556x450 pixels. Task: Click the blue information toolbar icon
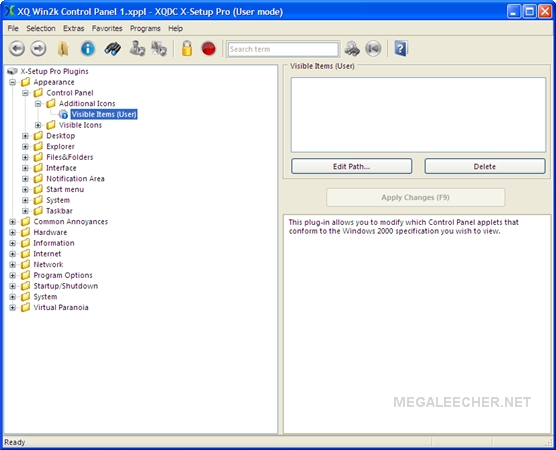coord(88,49)
